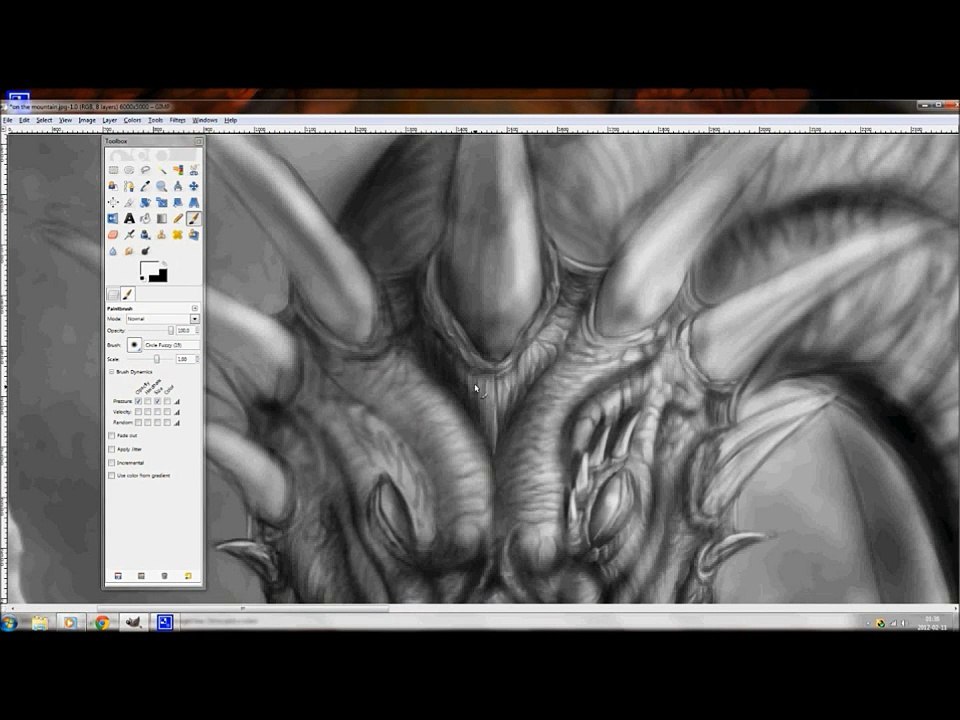Screen dimensions: 960x720
Task: Select the Move tool
Action: [193, 186]
